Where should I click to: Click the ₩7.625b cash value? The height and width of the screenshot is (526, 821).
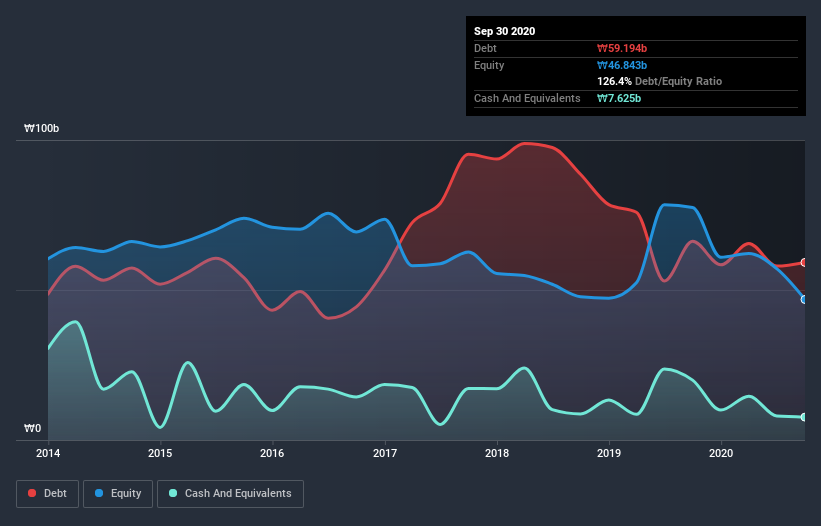coord(619,98)
